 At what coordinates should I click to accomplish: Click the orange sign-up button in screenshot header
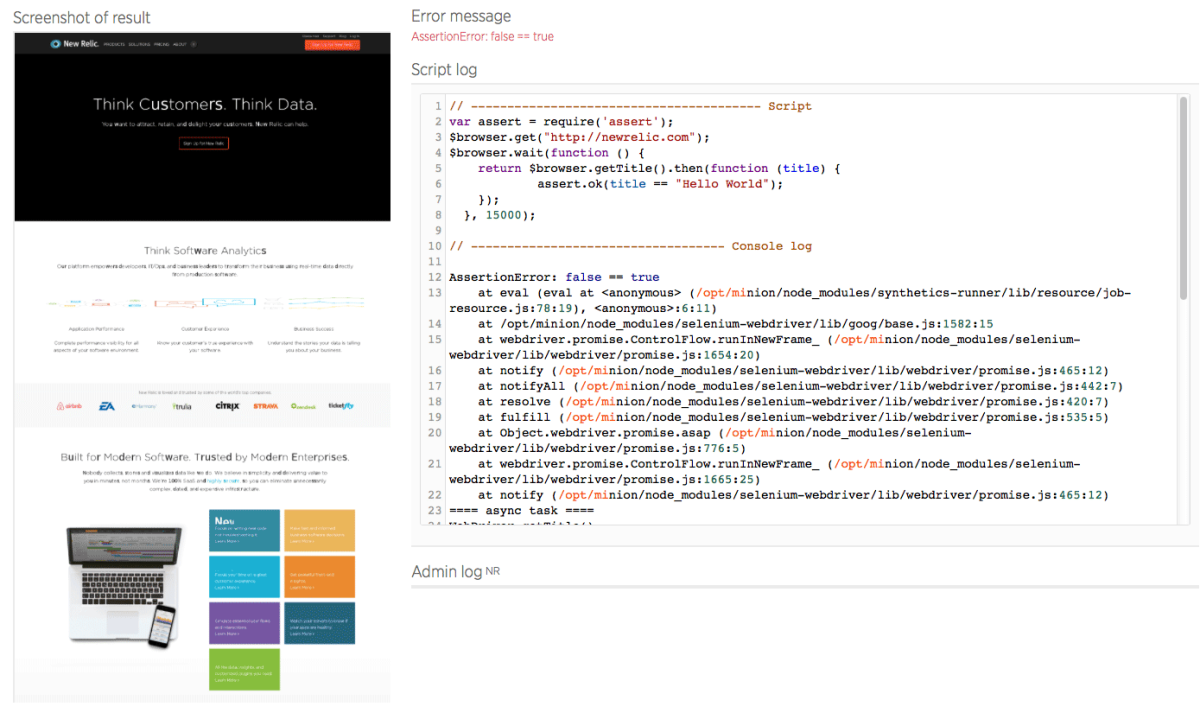(x=331, y=44)
